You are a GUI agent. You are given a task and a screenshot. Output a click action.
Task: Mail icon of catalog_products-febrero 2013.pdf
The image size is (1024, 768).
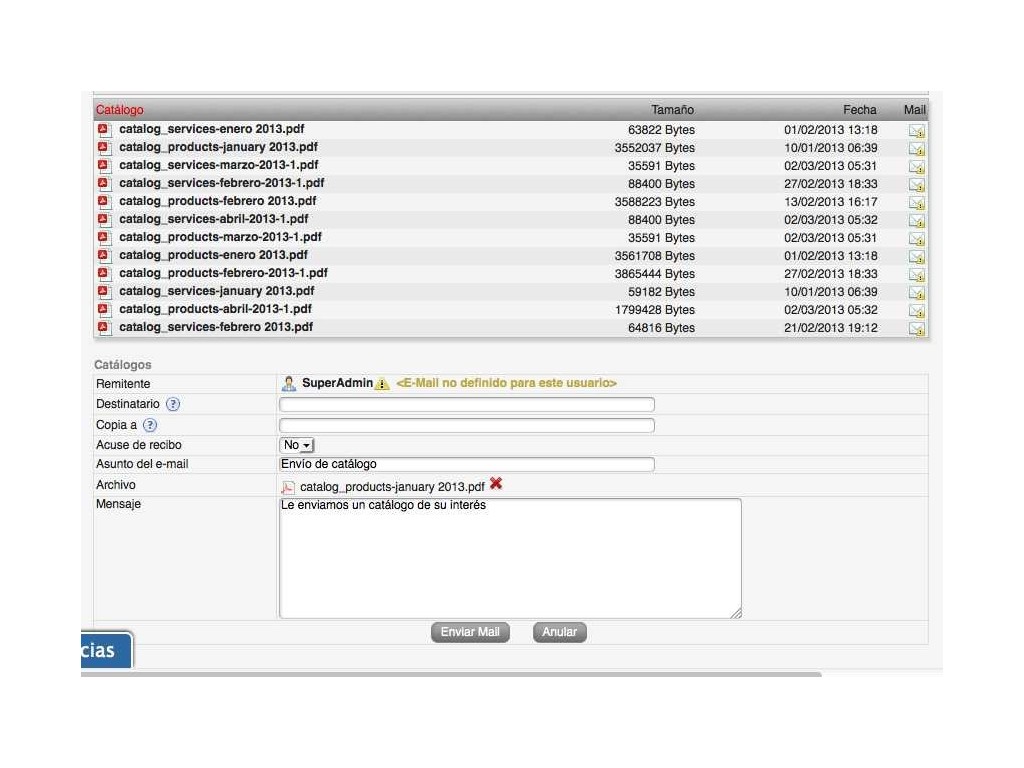[917, 202]
